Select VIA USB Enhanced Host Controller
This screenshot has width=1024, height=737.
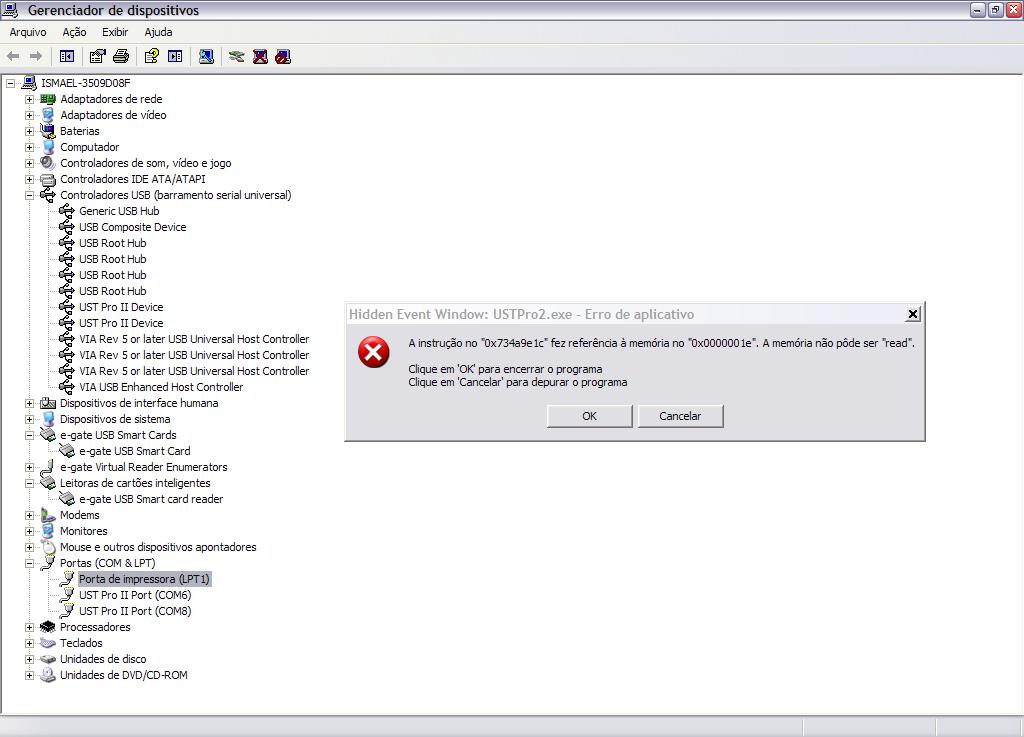161,387
